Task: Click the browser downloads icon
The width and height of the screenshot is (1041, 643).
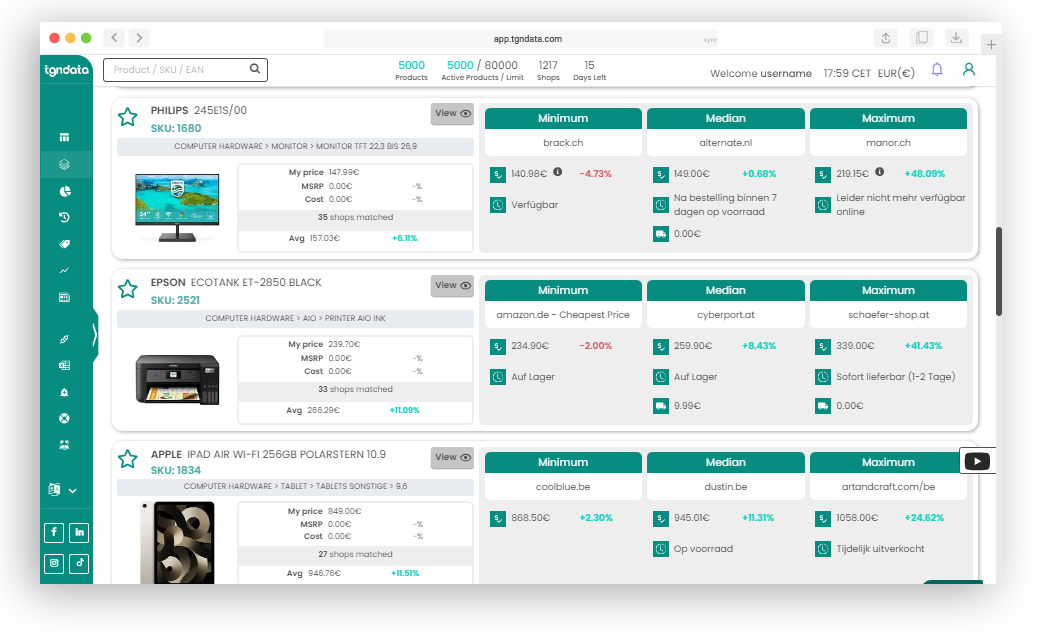Action: pyautogui.click(x=956, y=38)
